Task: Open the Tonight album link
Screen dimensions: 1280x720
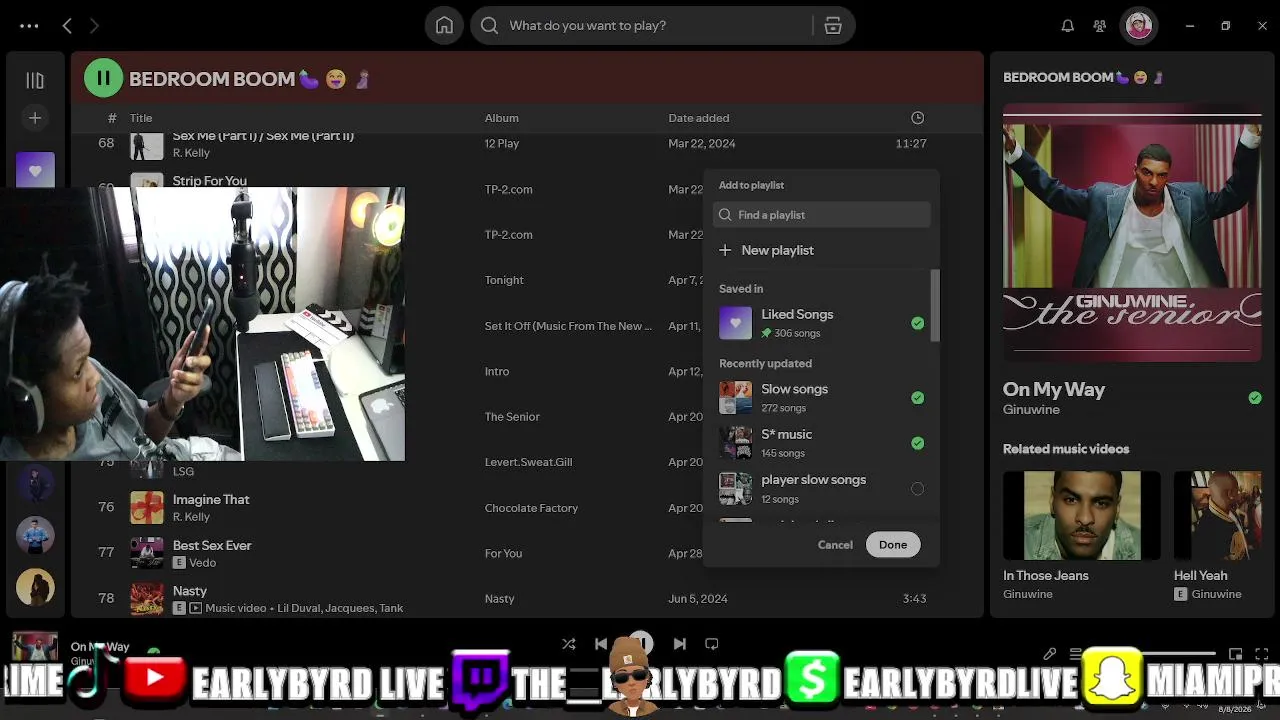Action: pyautogui.click(x=504, y=281)
